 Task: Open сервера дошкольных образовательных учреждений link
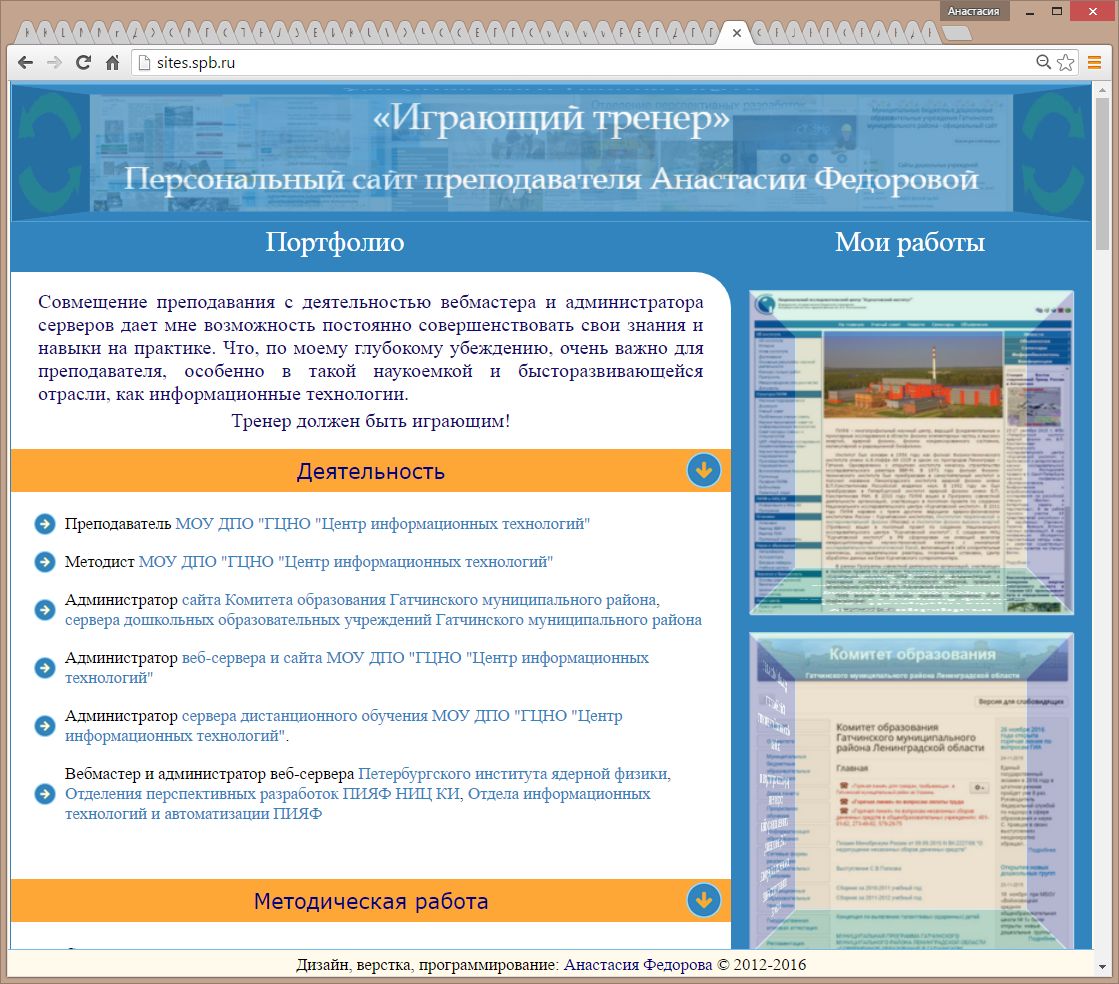(383, 619)
